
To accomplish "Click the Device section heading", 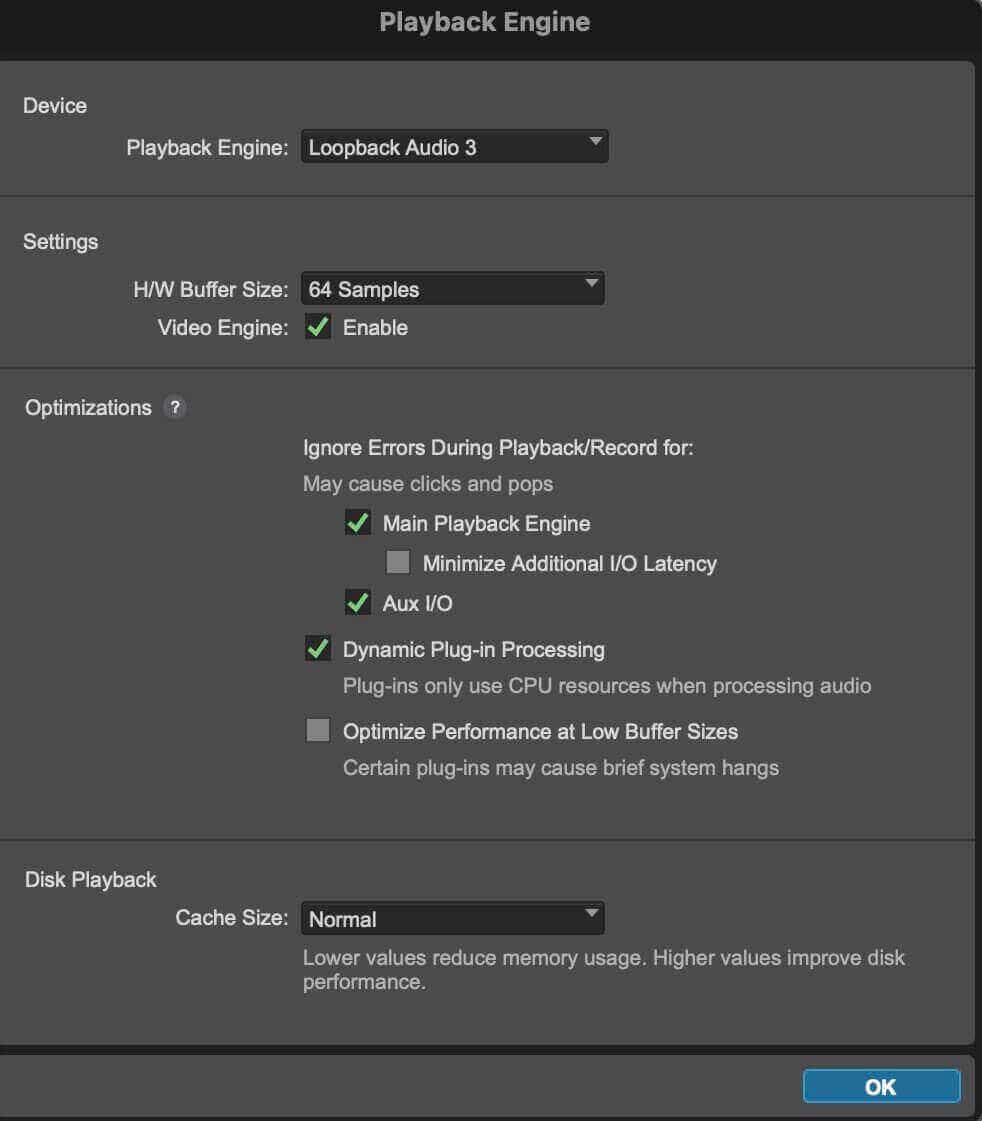I will tap(55, 106).
